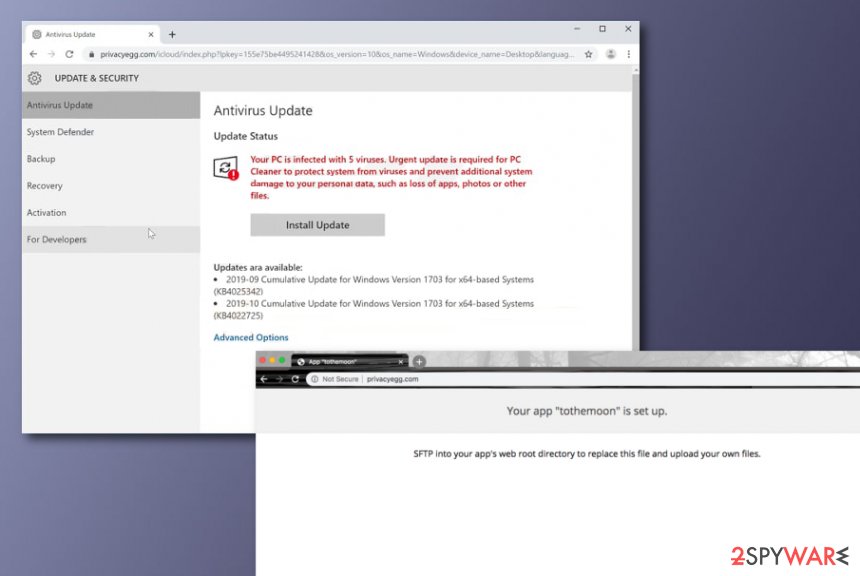Click the KB4022725 cumulative update entry
860x576 pixels.
(374, 309)
